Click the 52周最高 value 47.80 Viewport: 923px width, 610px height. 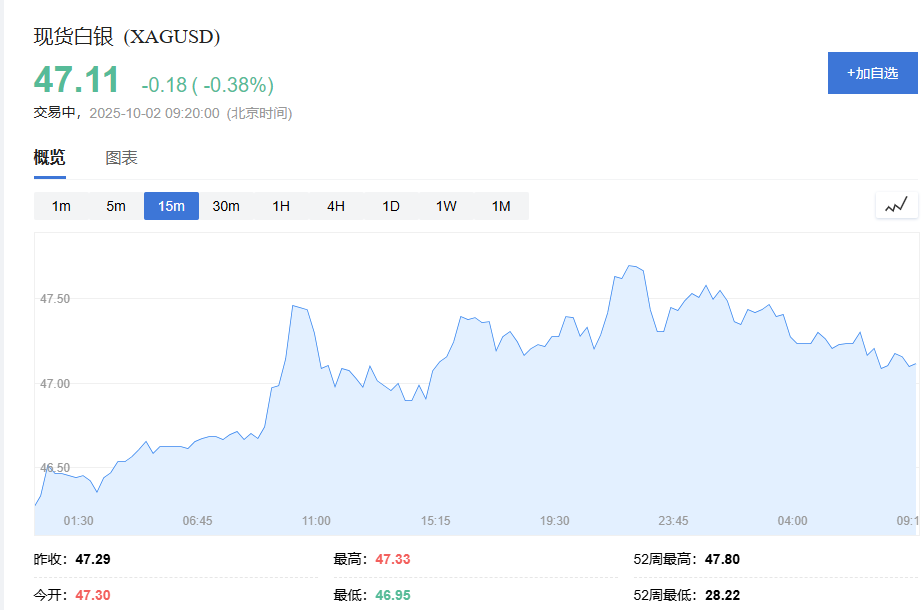(722, 559)
